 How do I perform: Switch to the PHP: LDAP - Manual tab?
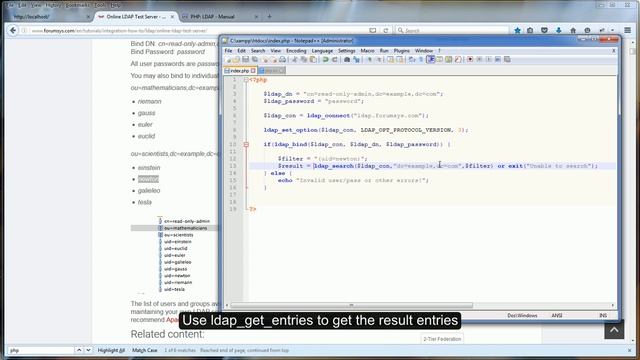[x=220, y=17]
